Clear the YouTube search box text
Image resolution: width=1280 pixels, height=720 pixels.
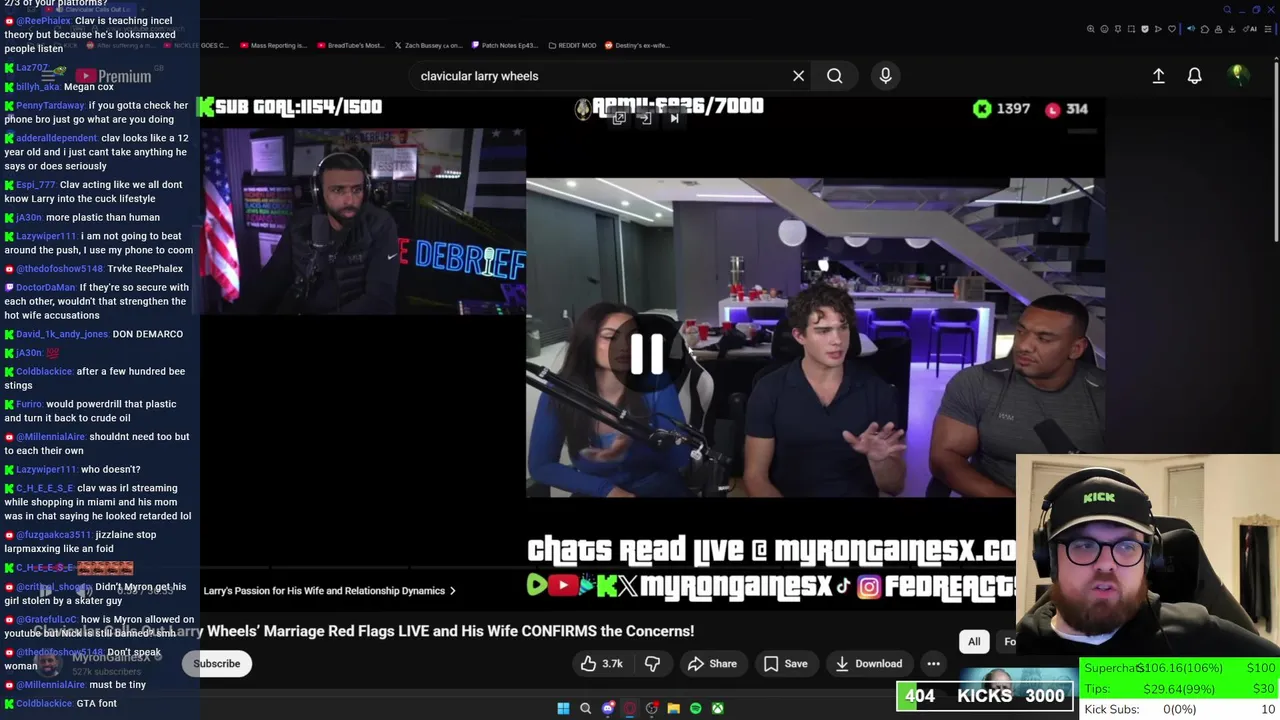click(798, 76)
